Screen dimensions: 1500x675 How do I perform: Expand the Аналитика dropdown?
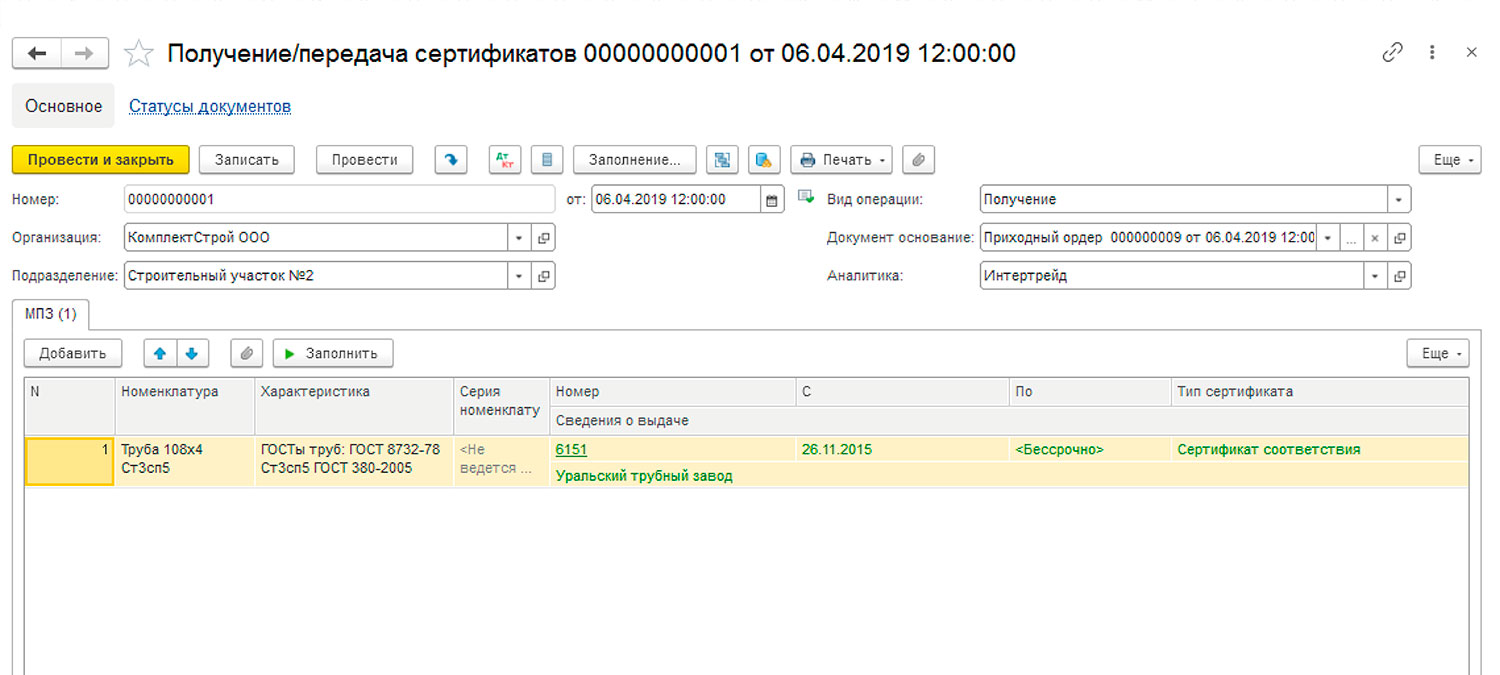click(x=1375, y=276)
